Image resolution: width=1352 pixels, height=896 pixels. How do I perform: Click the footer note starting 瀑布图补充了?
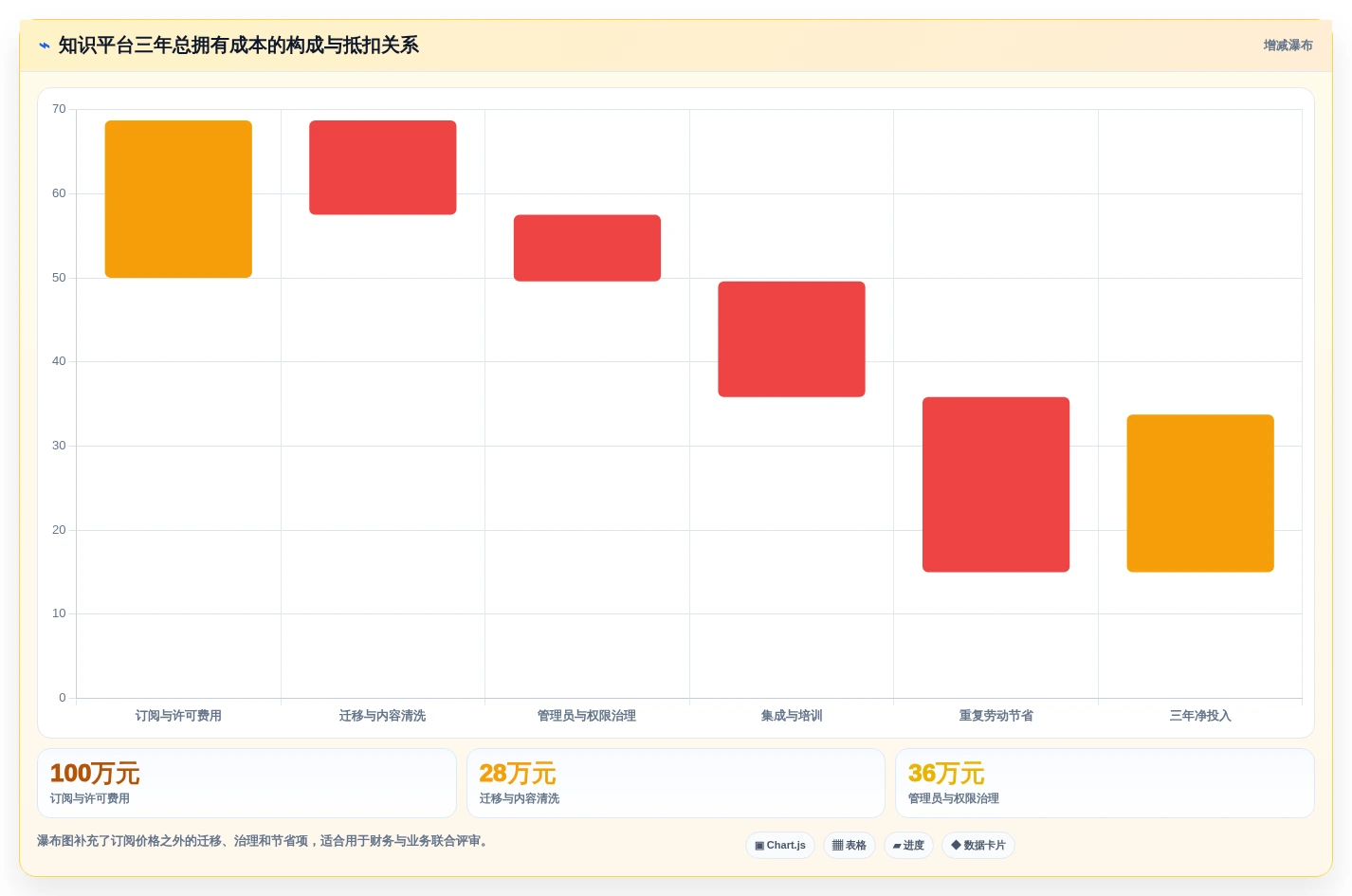pyautogui.click(x=265, y=841)
